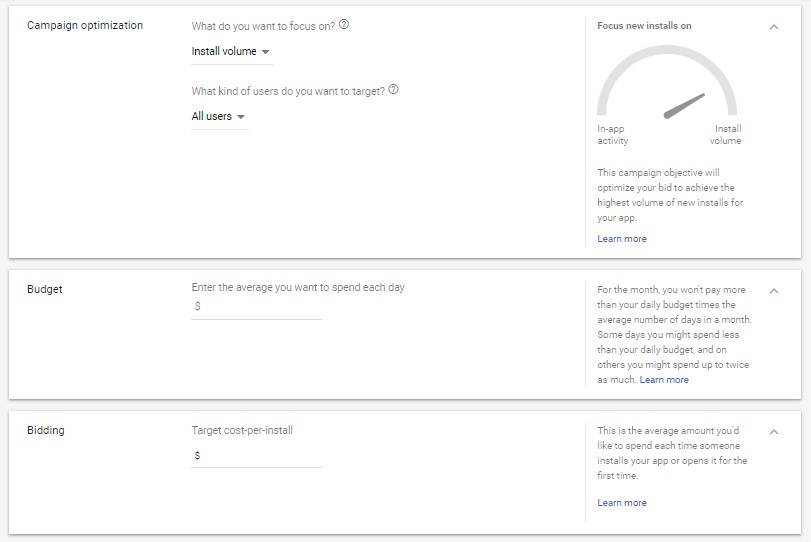
Task: Click the Install volume gauge label
Action: click(727, 135)
